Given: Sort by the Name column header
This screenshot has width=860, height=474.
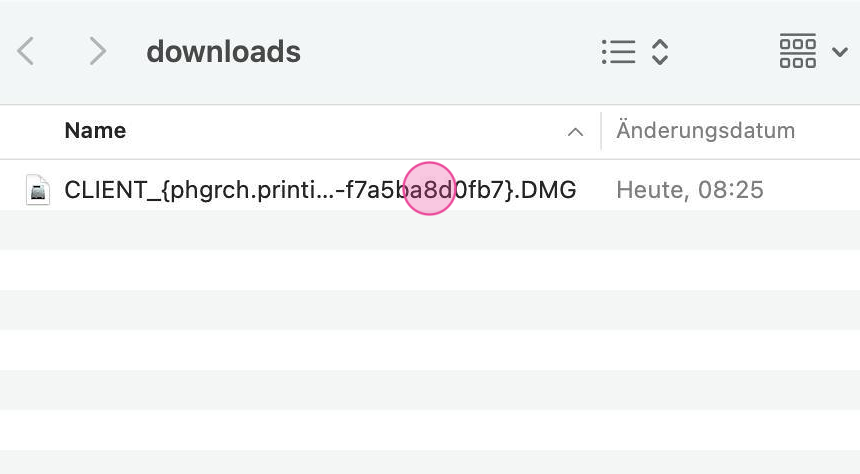Looking at the screenshot, I should (x=95, y=131).
